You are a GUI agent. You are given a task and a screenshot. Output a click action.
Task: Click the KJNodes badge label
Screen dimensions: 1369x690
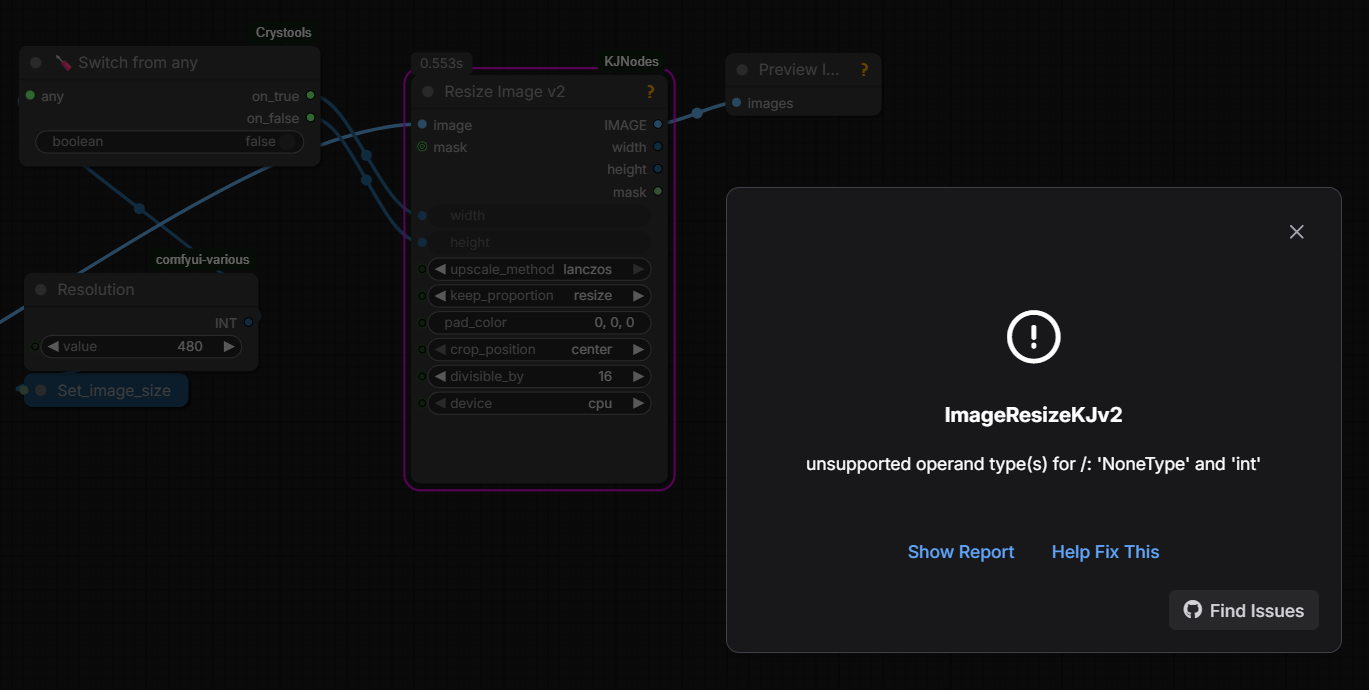(632, 62)
